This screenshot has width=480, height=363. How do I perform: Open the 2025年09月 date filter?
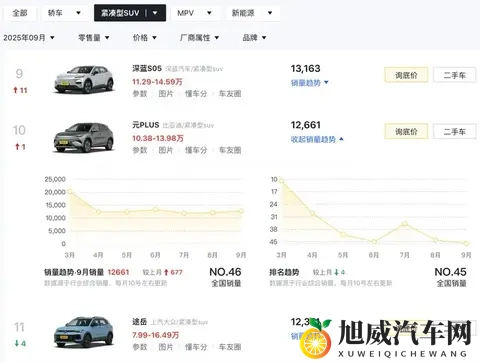(x=29, y=38)
